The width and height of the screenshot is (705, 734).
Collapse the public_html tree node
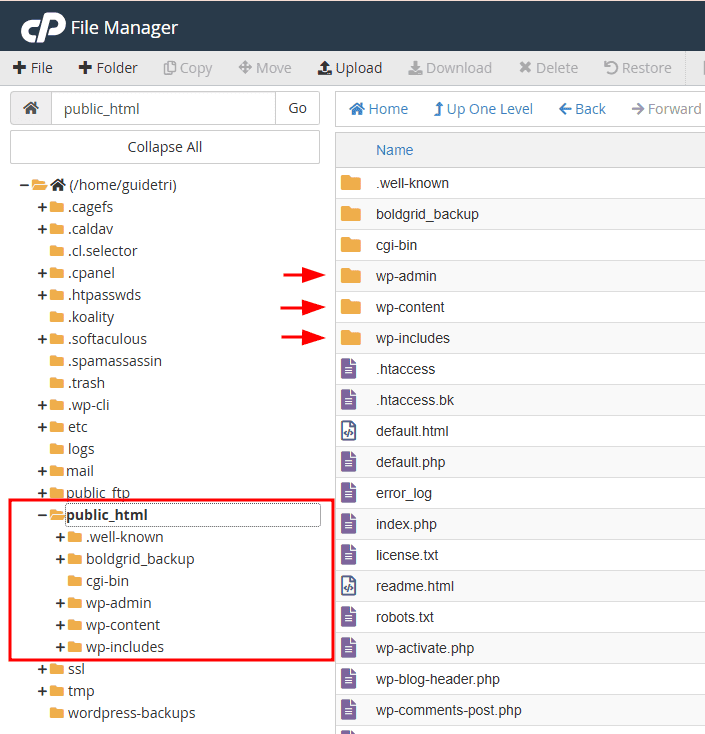click(42, 515)
